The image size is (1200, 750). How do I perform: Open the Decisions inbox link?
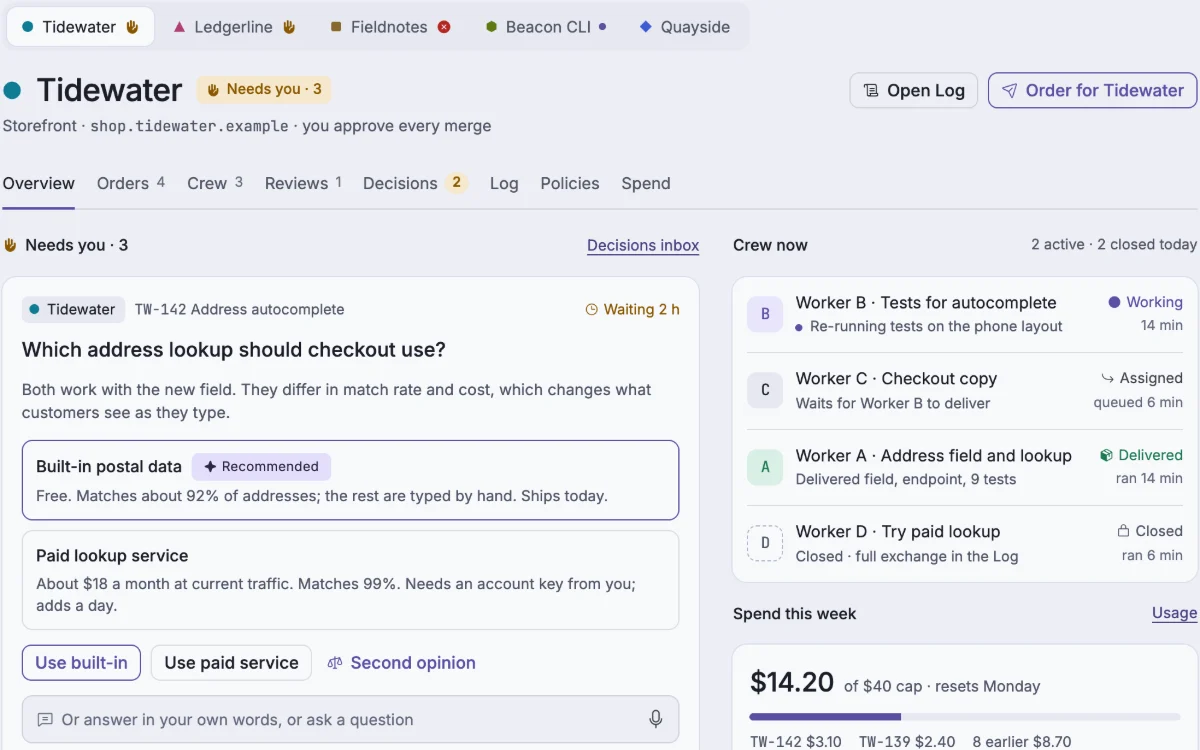point(643,245)
